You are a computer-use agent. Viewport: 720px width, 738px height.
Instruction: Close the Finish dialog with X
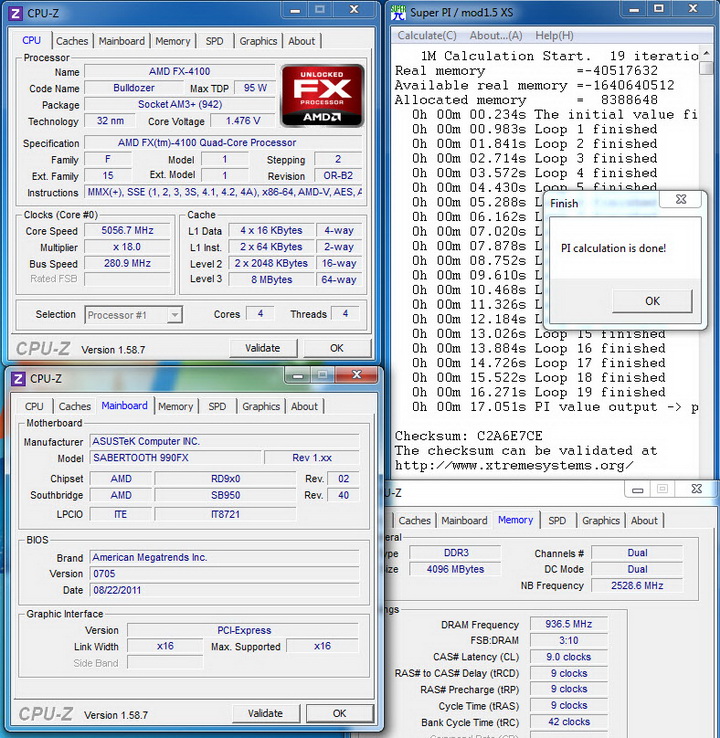(680, 199)
